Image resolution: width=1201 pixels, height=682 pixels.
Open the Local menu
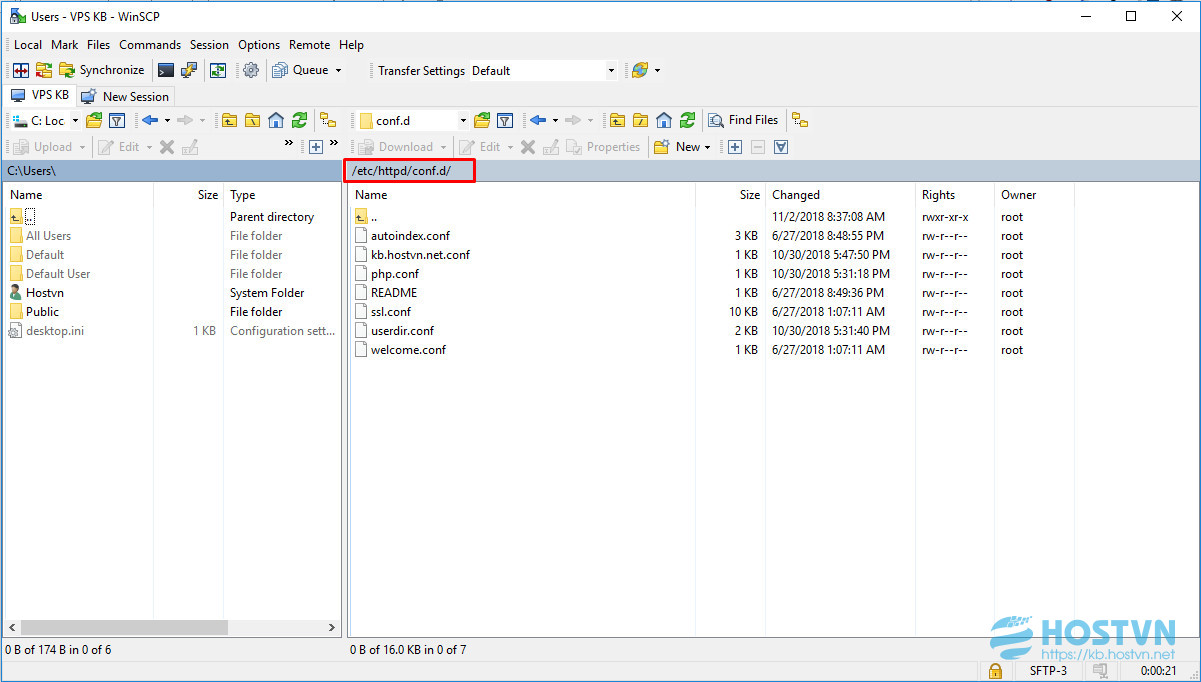28,45
